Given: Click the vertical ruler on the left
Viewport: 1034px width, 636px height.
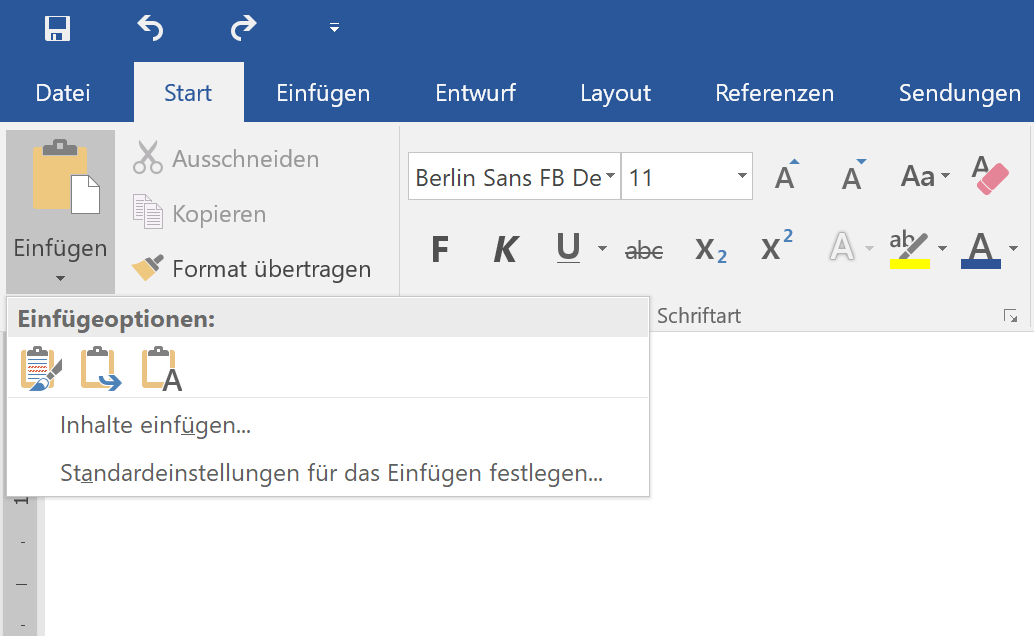Looking at the screenshot, I should pos(22,565).
